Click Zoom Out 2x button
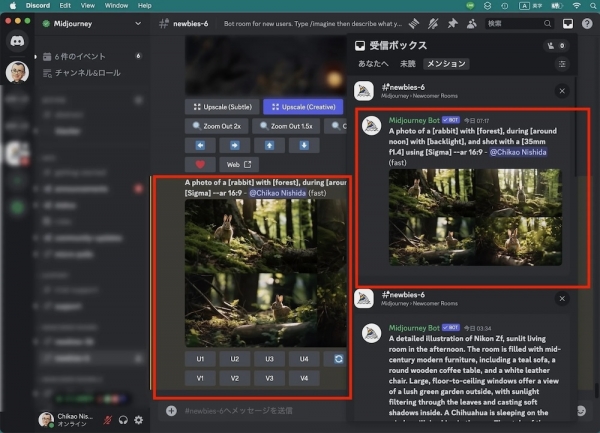Viewport: 600px width, 433px height. [x=217, y=126]
